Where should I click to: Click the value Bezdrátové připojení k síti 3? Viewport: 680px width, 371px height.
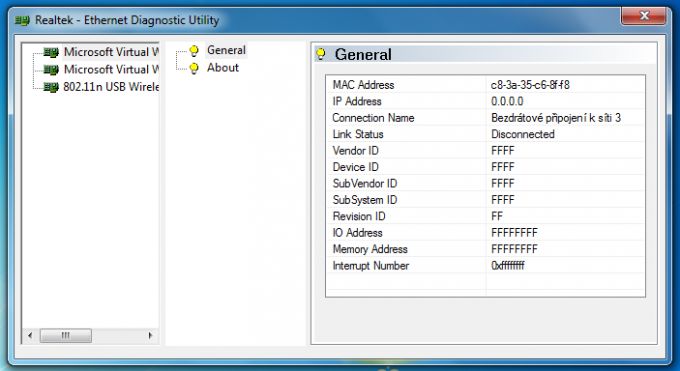click(556, 118)
